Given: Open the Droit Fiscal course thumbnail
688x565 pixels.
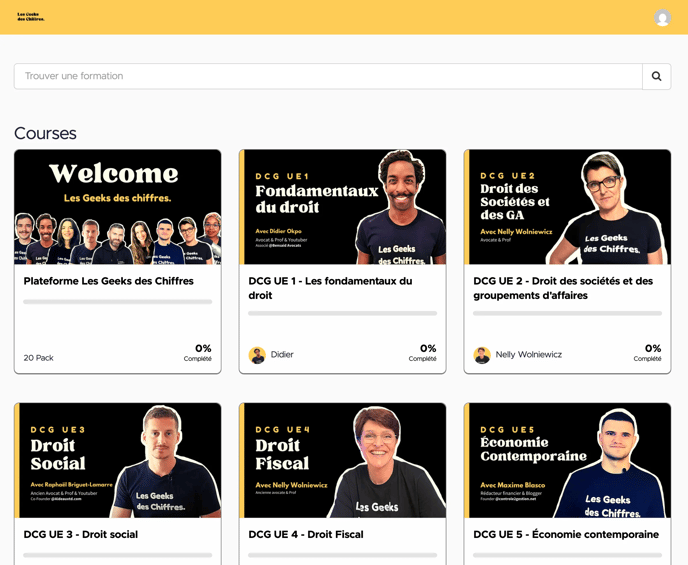Looking at the screenshot, I should click(342, 460).
